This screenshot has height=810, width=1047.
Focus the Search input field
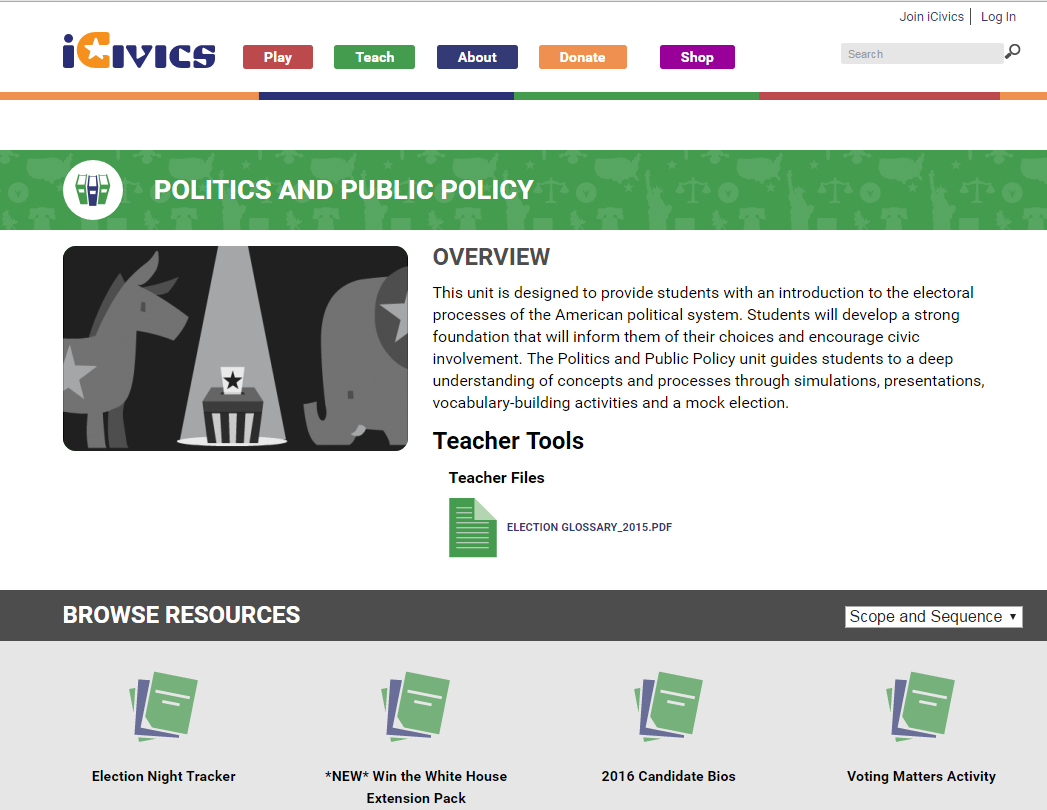[x=922, y=54]
